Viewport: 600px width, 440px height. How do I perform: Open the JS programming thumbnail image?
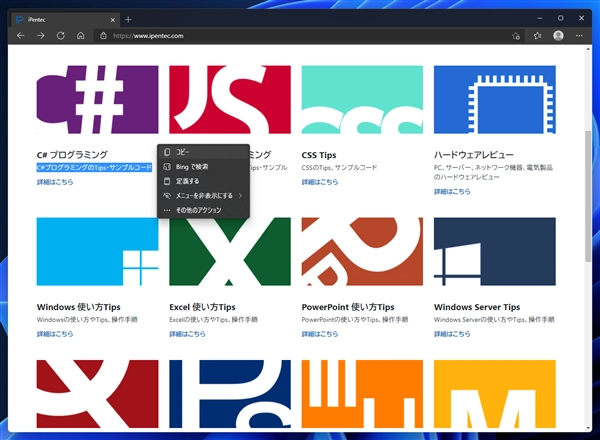coord(230,99)
